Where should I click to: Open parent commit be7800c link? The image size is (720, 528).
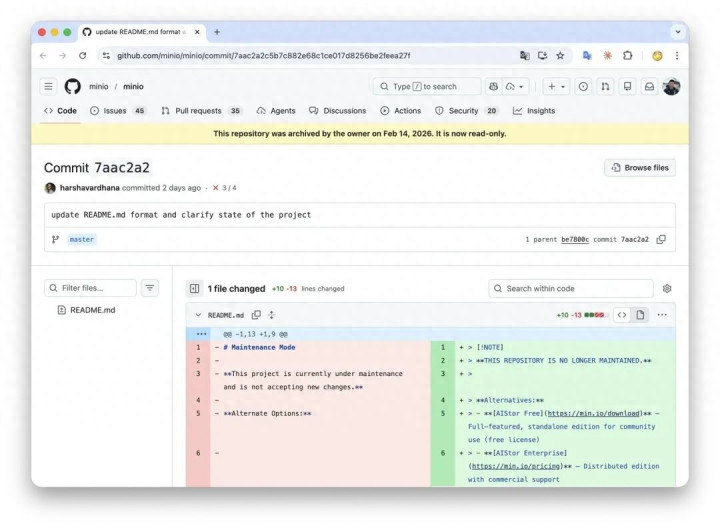(573, 240)
